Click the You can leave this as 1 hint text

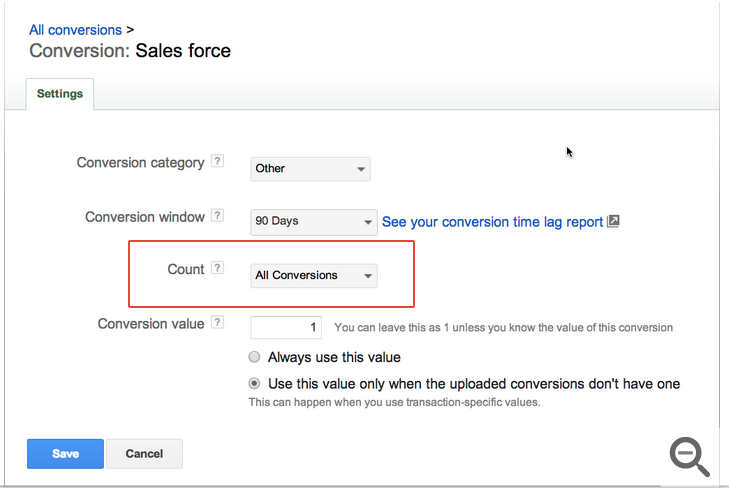point(504,328)
